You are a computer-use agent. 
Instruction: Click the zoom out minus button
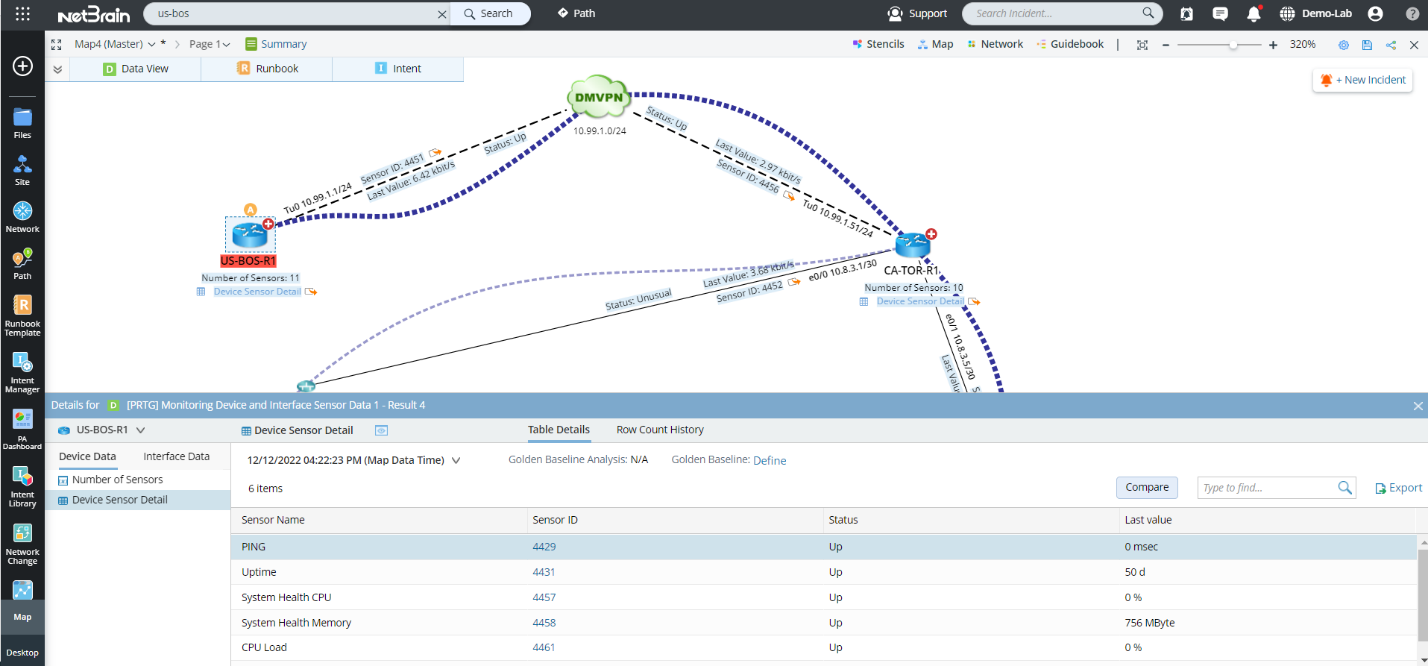click(1166, 45)
